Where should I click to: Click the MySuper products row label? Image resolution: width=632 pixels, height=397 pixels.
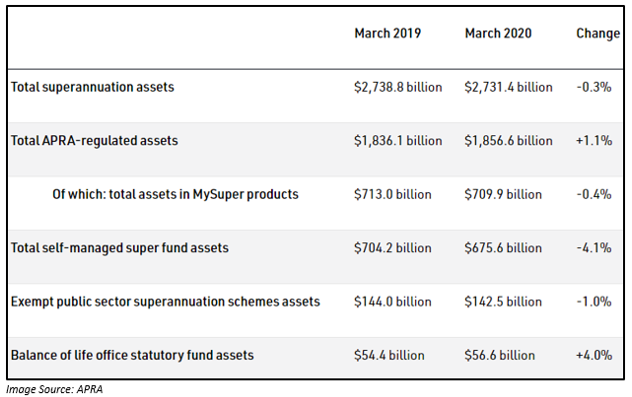click(175, 194)
